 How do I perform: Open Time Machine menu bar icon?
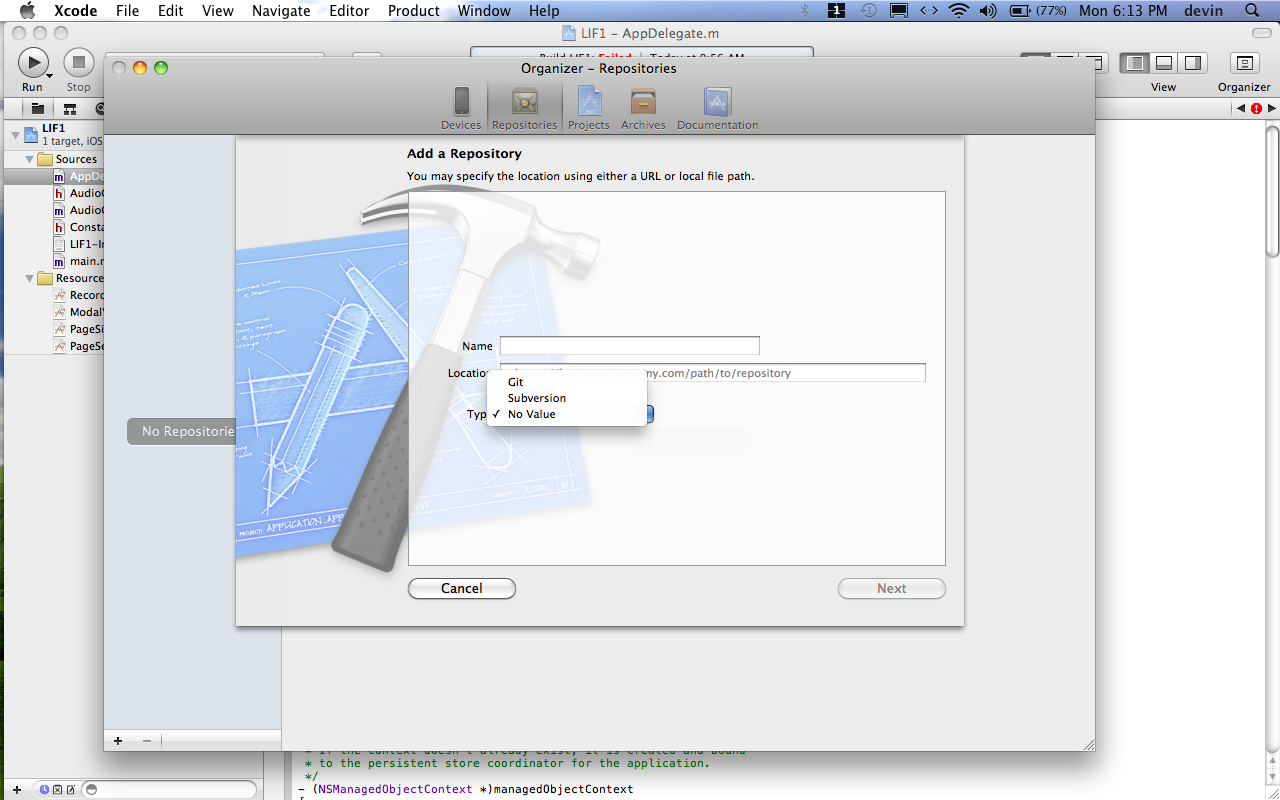tap(869, 11)
